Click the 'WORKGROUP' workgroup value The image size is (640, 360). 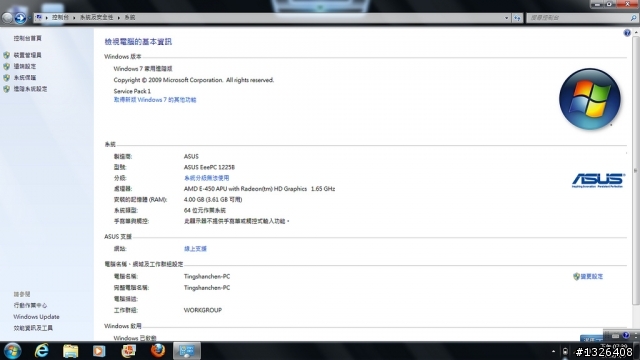203,310
